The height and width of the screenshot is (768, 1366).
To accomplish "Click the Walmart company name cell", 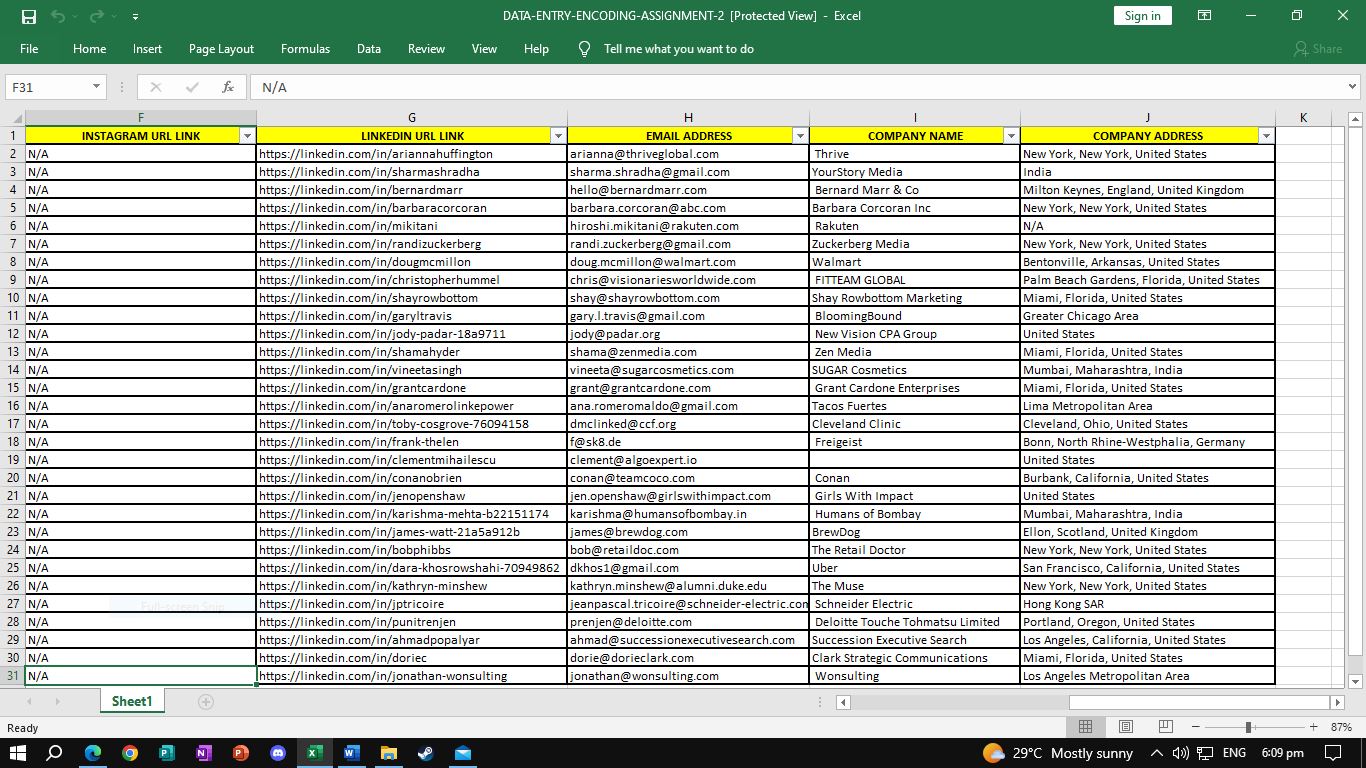I will (x=915, y=262).
